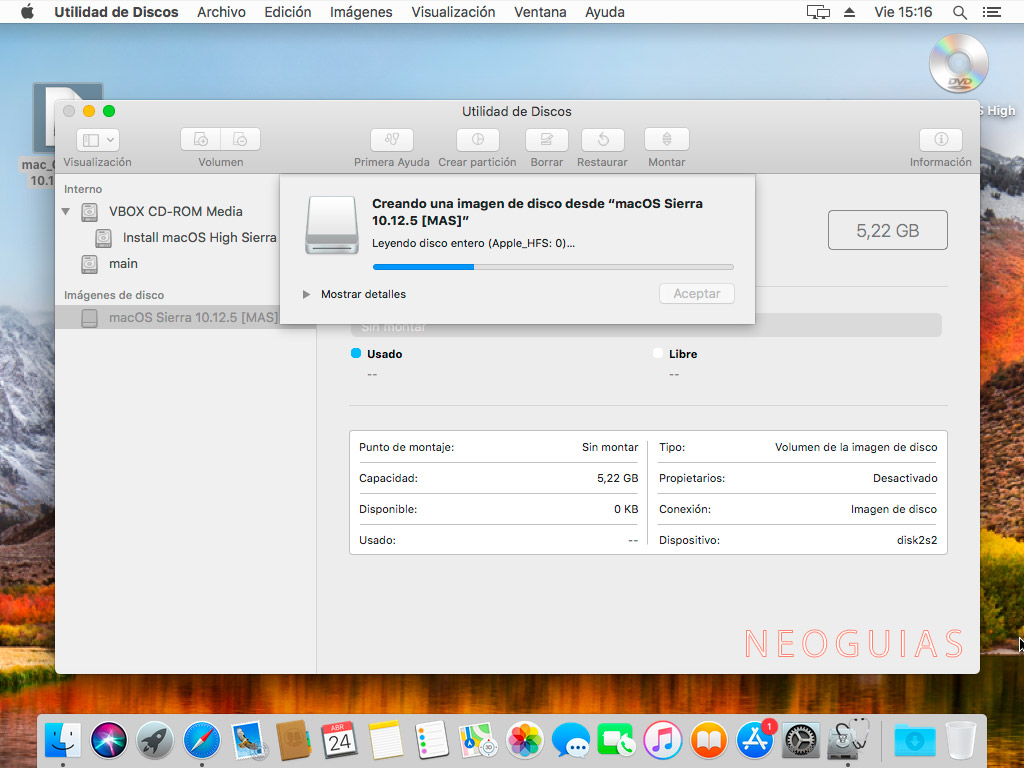Image resolution: width=1024 pixels, height=768 pixels.
Task: Click the add Volumen toolbar icon
Action: (x=200, y=140)
